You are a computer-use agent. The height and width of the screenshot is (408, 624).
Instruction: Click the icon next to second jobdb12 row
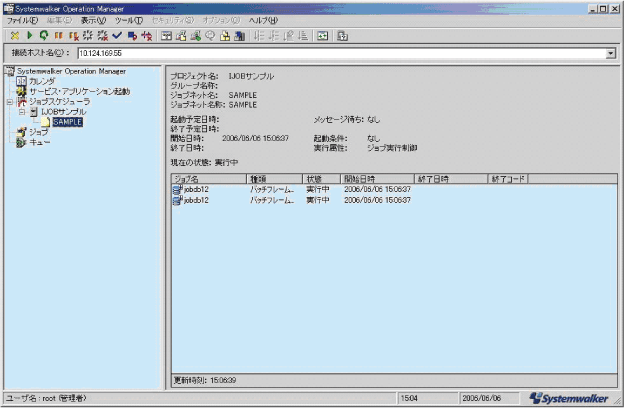tap(177, 200)
